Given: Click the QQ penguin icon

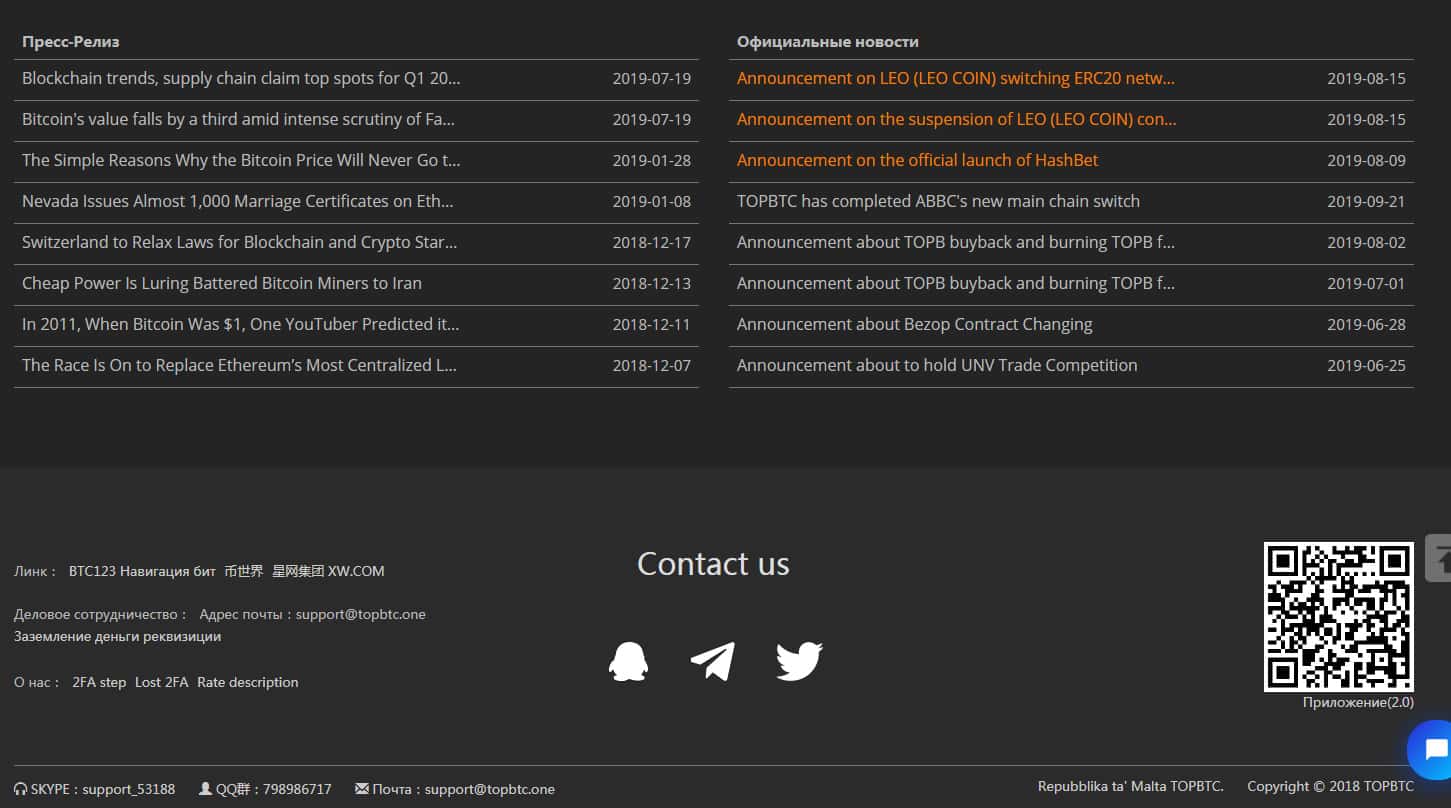Looking at the screenshot, I should point(628,661).
